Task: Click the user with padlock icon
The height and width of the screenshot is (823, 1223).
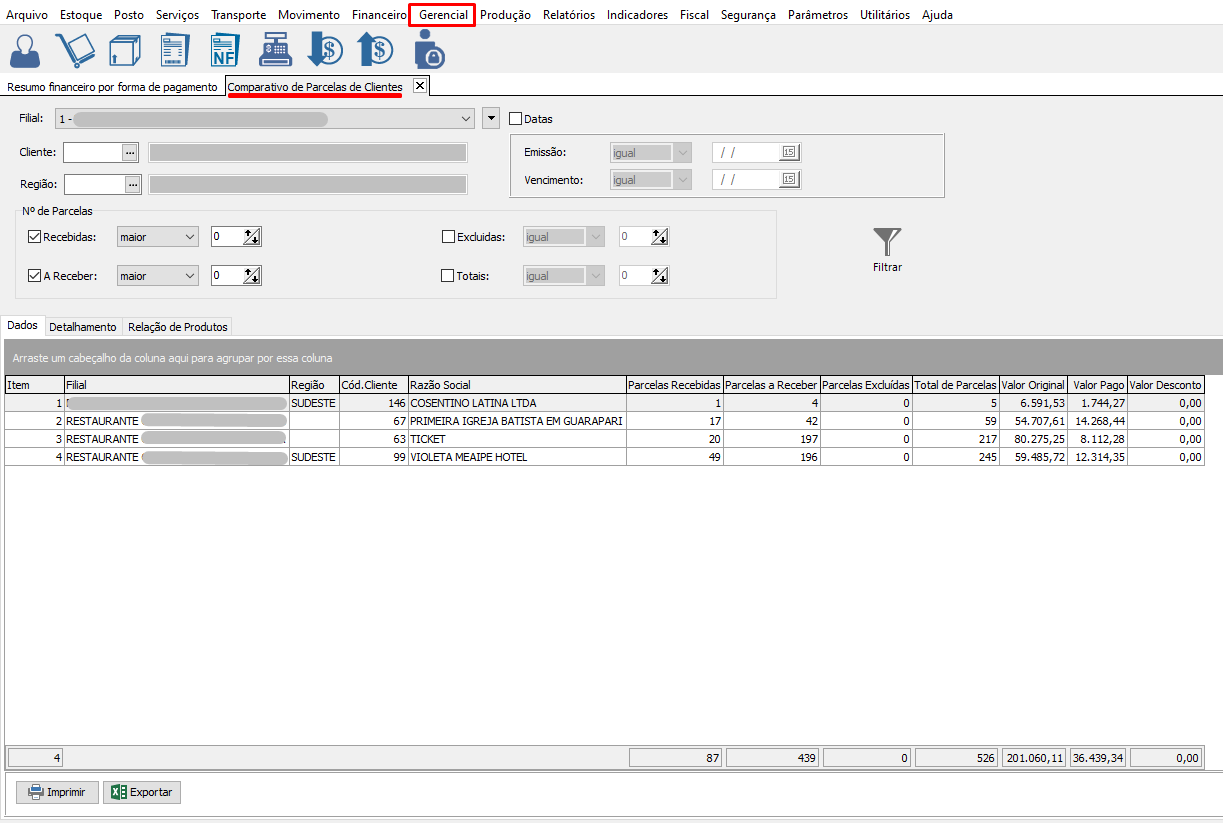Action: click(428, 50)
